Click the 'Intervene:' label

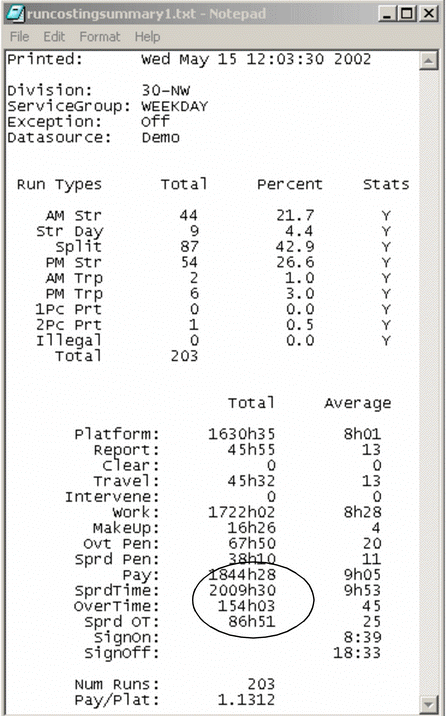(112, 497)
